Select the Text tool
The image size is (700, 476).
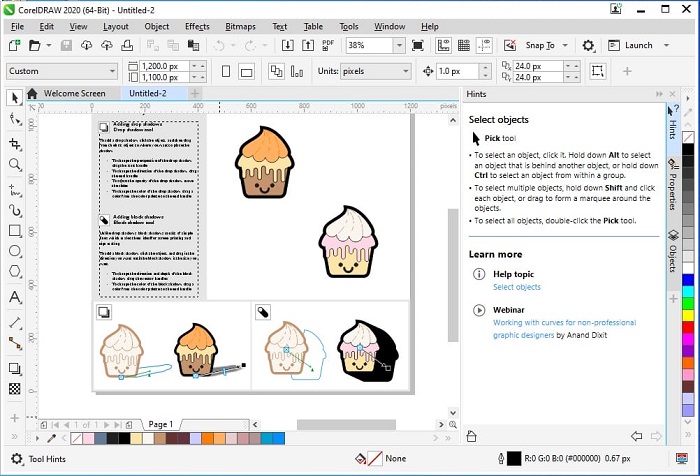click(x=14, y=297)
